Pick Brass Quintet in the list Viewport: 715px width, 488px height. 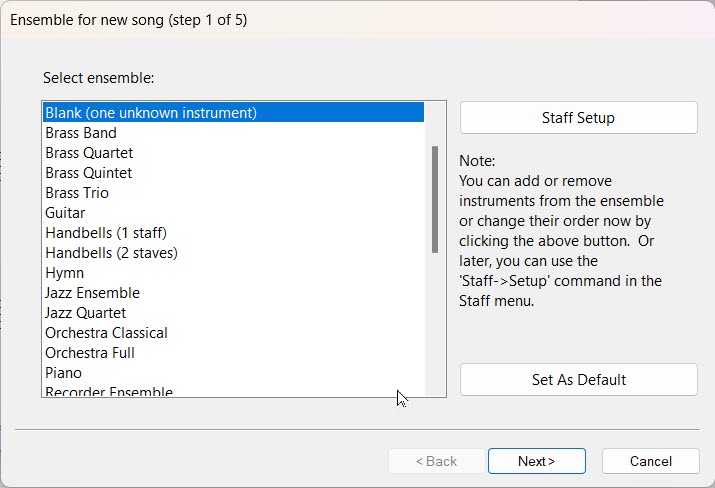point(88,173)
